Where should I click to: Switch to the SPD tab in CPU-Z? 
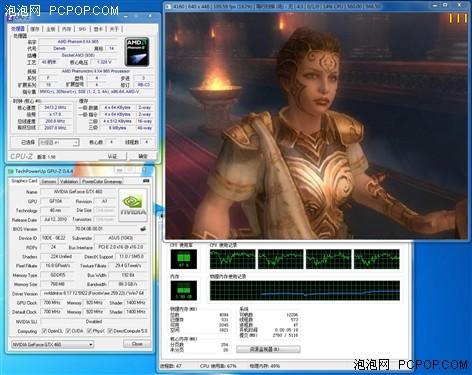[x=82, y=29]
